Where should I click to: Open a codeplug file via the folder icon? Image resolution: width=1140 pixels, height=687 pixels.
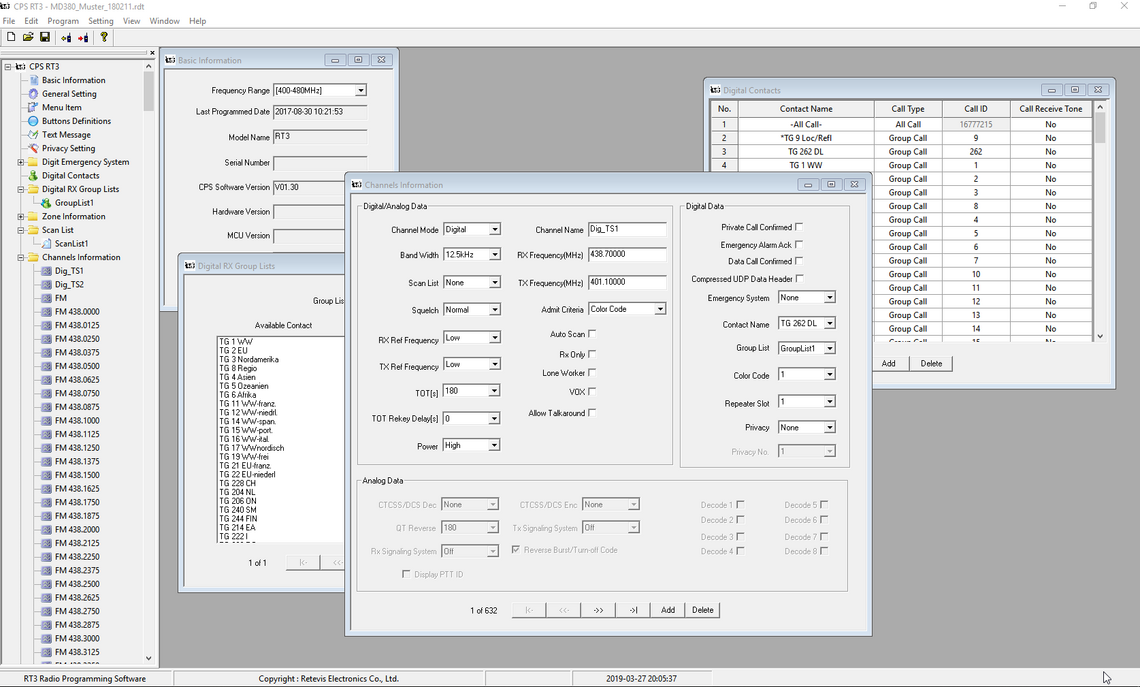tap(28, 37)
